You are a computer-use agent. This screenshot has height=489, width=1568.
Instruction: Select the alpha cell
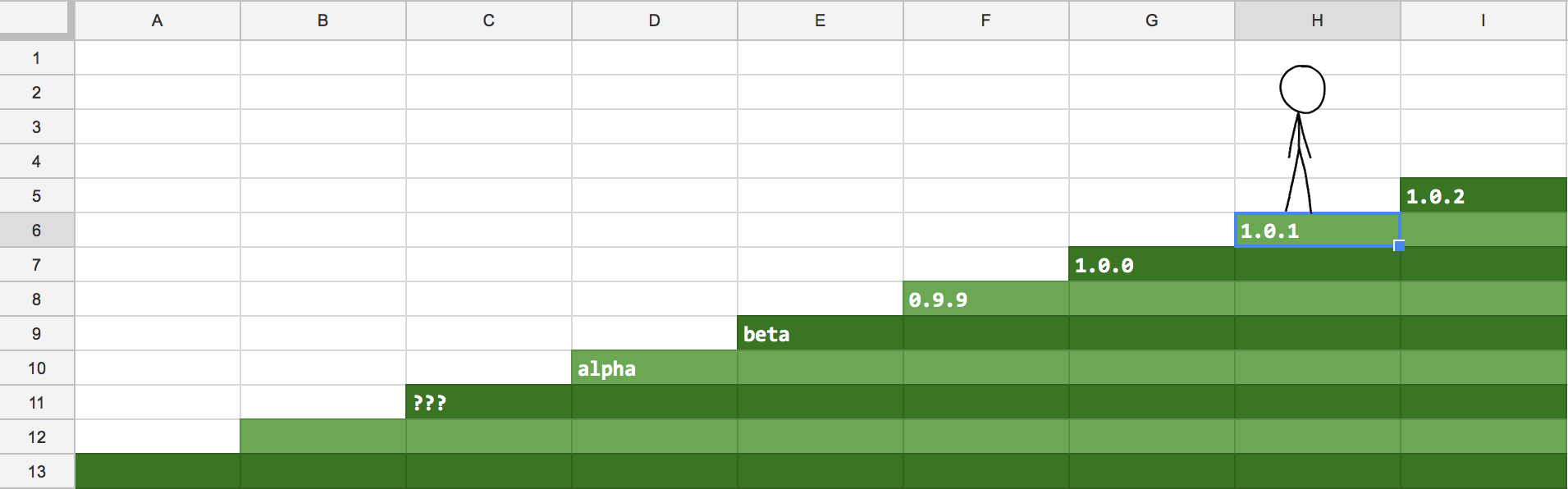click(x=654, y=368)
